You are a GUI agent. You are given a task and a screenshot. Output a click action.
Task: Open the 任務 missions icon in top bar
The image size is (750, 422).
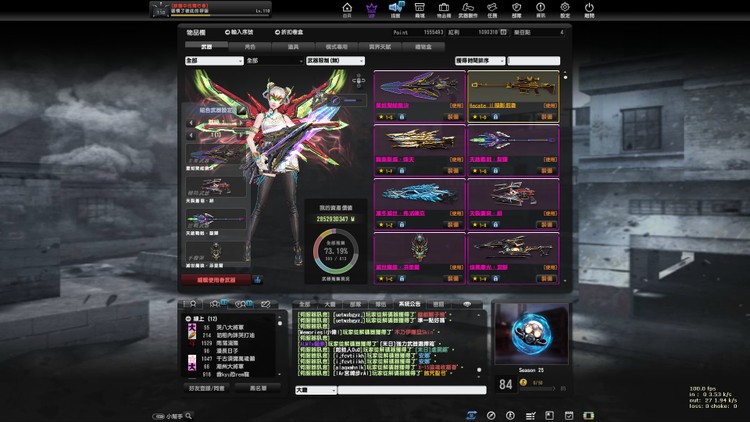pos(492,10)
